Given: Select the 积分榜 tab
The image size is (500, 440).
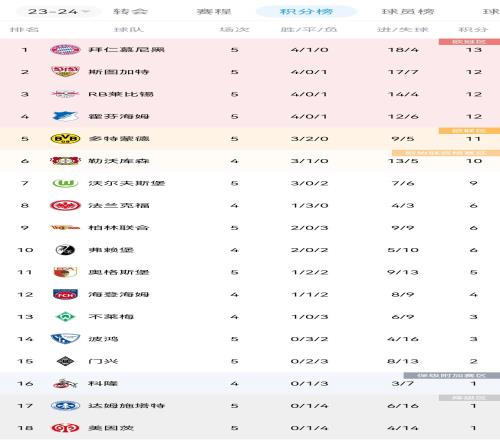Looking at the screenshot, I should tap(306, 11).
